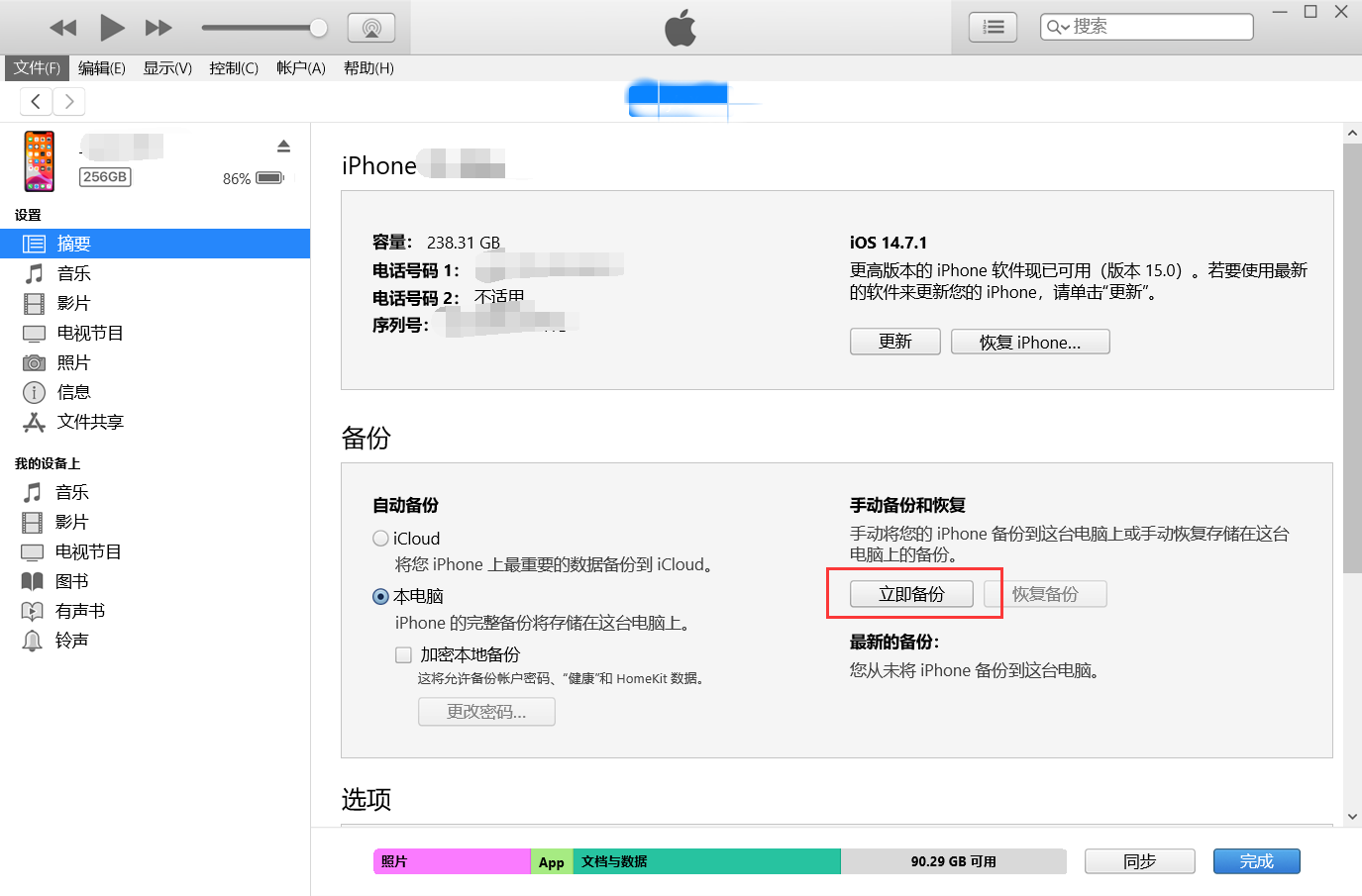Click the 恢复备份 button
The width and height of the screenshot is (1362, 896).
[1045, 594]
